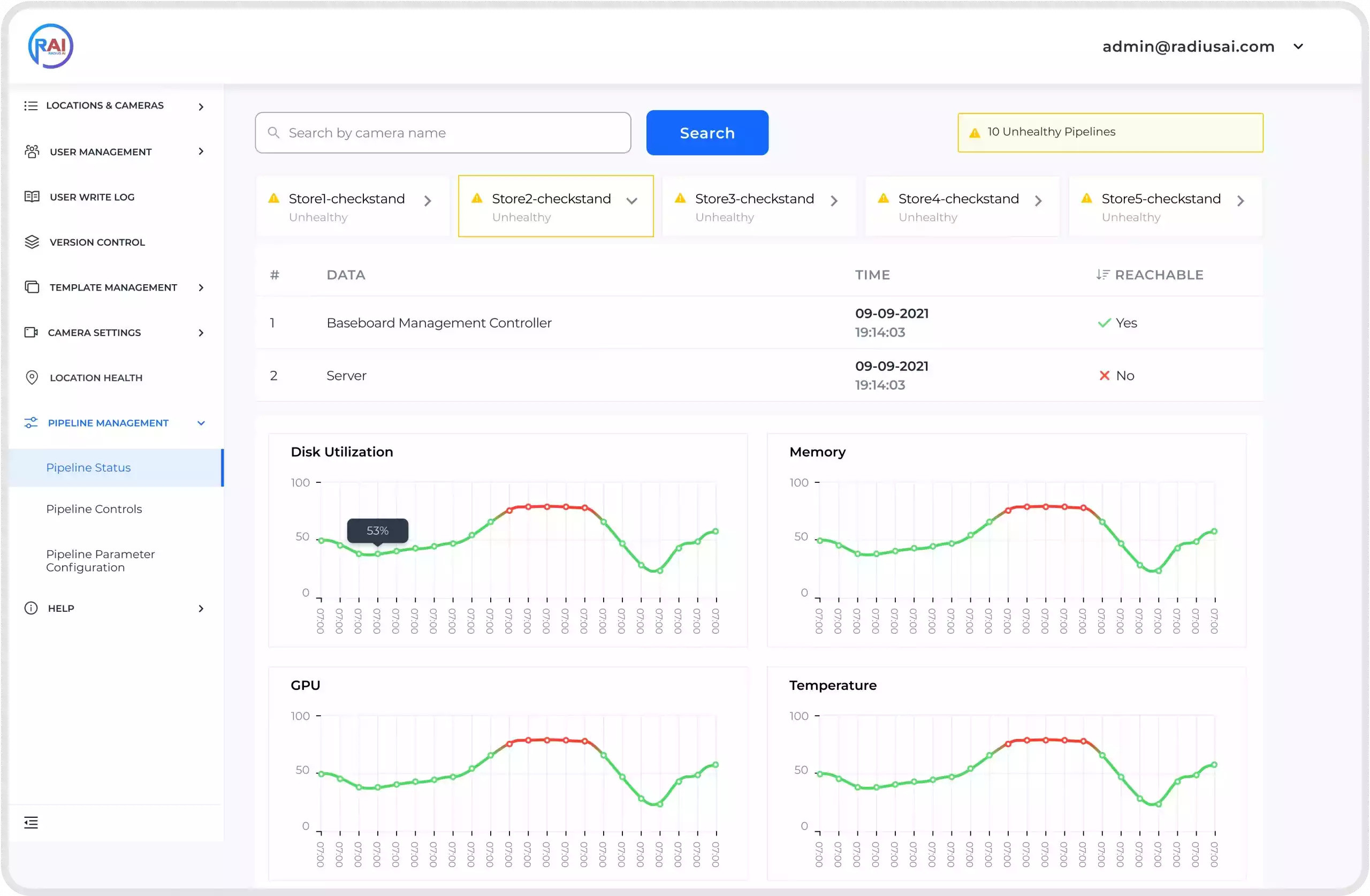
Task: Click the Reachable column sort icon
Action: click(1102, 275)
